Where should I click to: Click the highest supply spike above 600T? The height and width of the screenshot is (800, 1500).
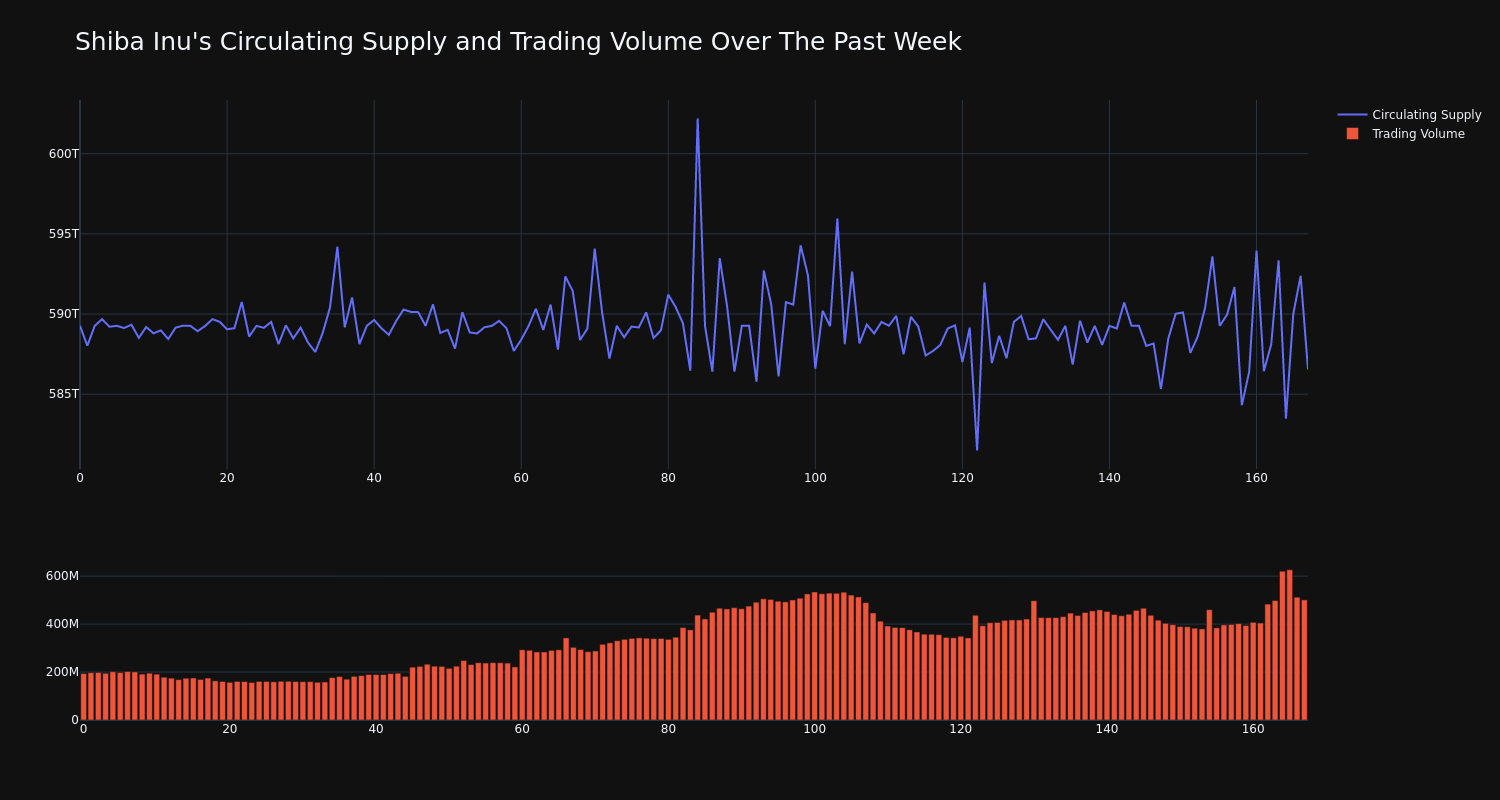click(698, 120)
